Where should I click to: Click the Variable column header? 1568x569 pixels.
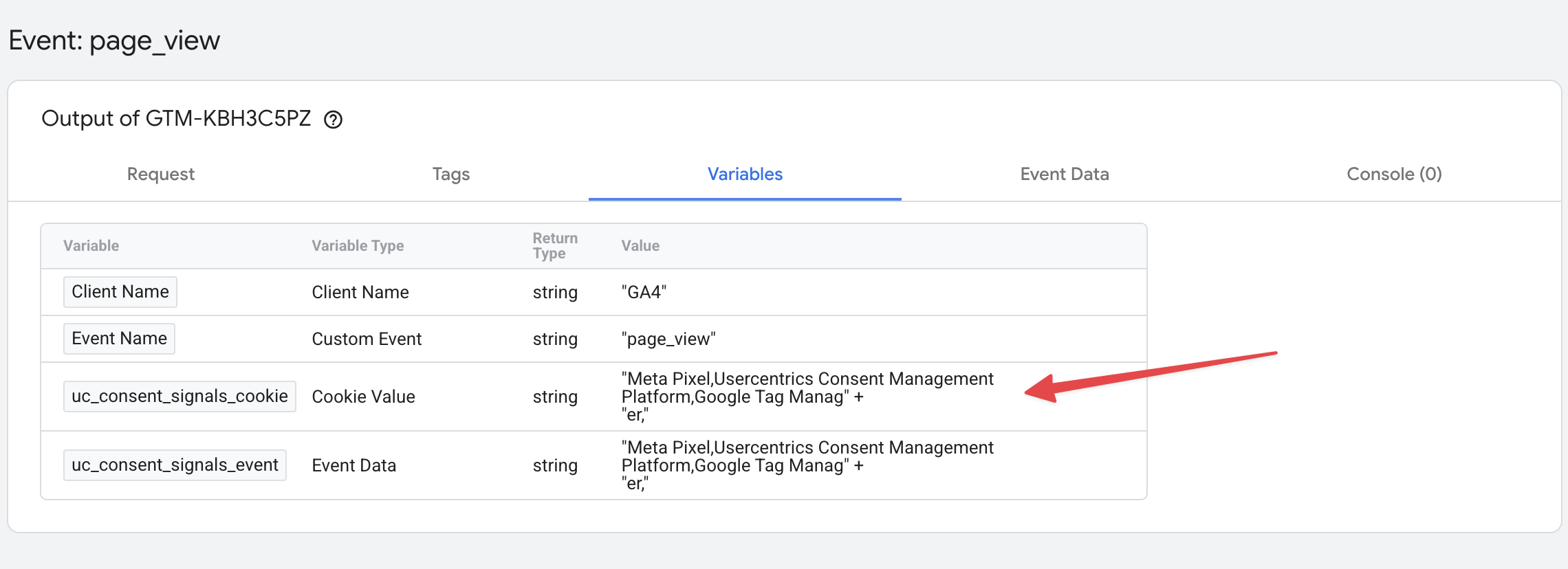pos(91,245)
